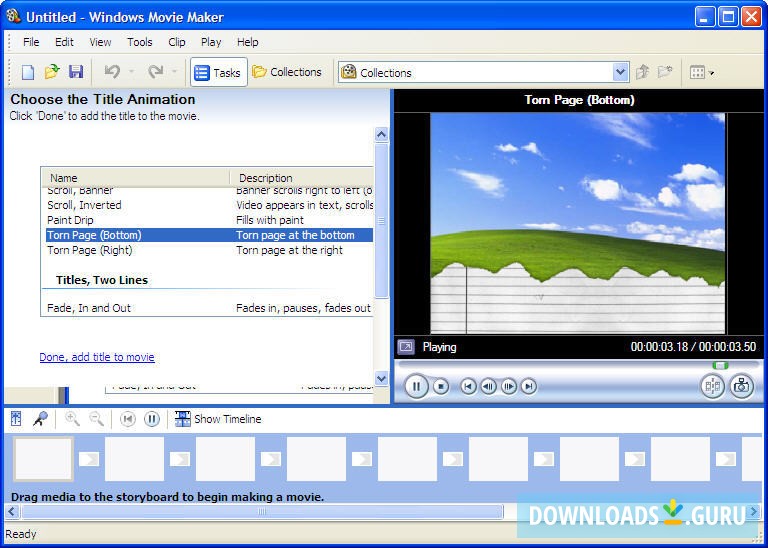Screen dimensions: 768x548
Task: Open the File menu
Action: pos(31,42)
